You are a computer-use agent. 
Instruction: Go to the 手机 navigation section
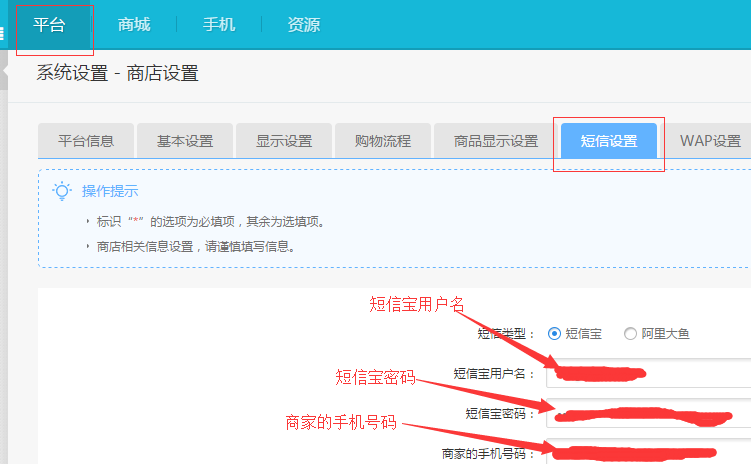pyautogui.click(x=219, y=25)
